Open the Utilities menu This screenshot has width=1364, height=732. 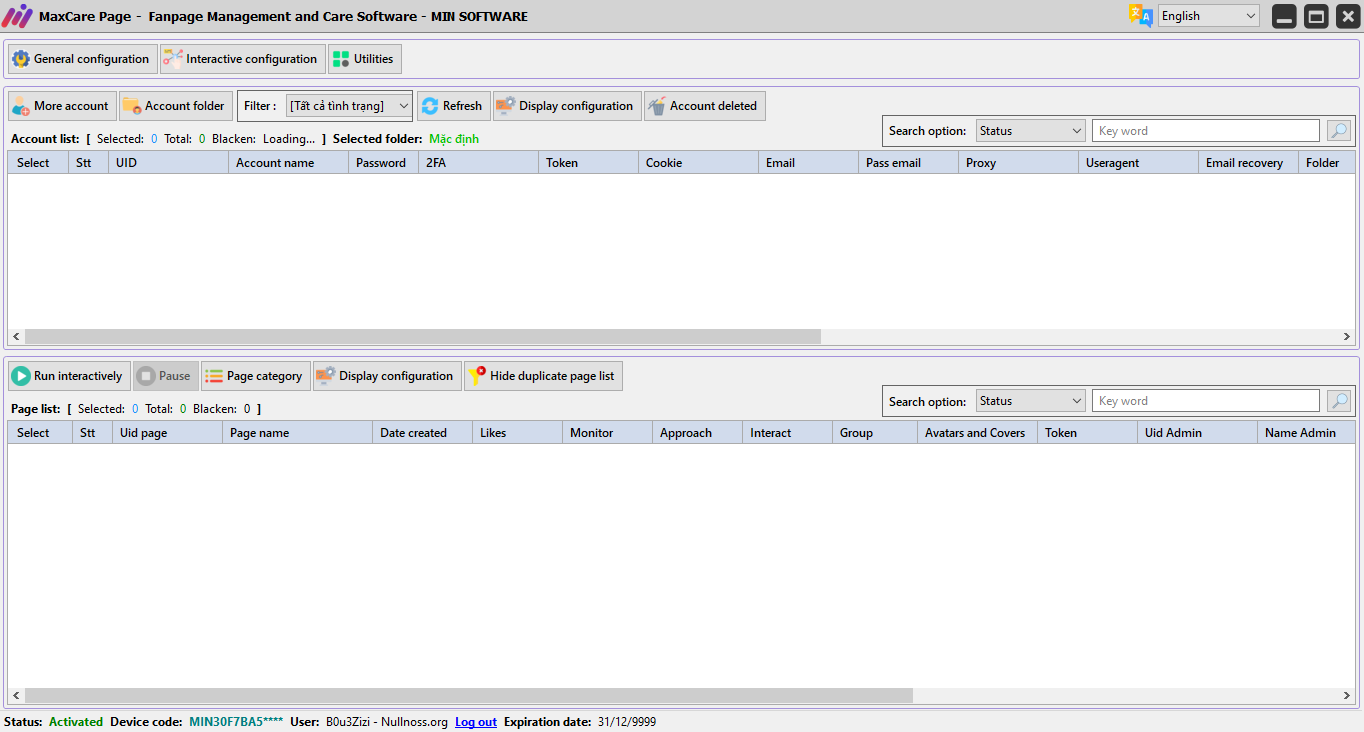[365, 59]
